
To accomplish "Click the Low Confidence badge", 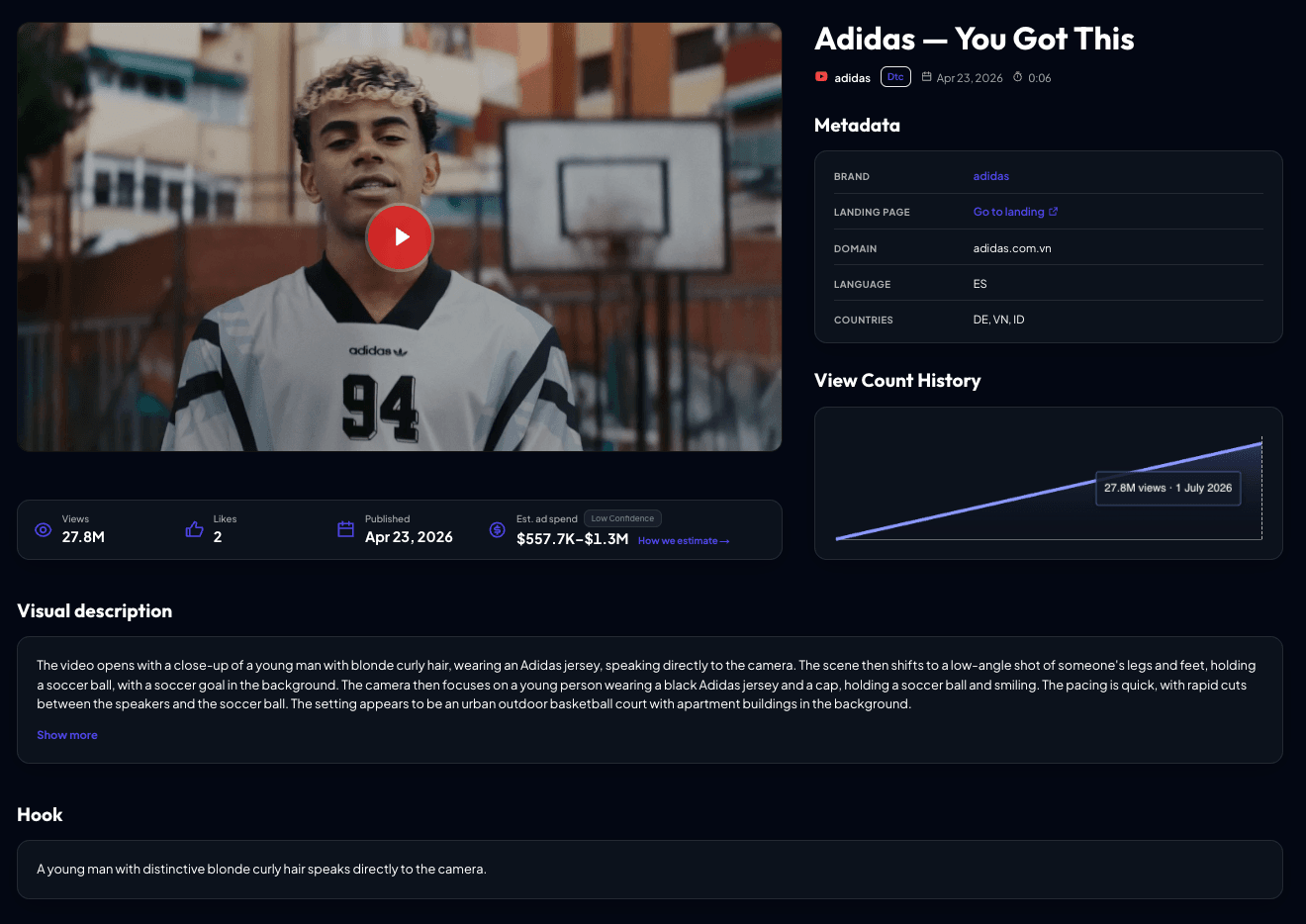I will (x=622, y=518).
